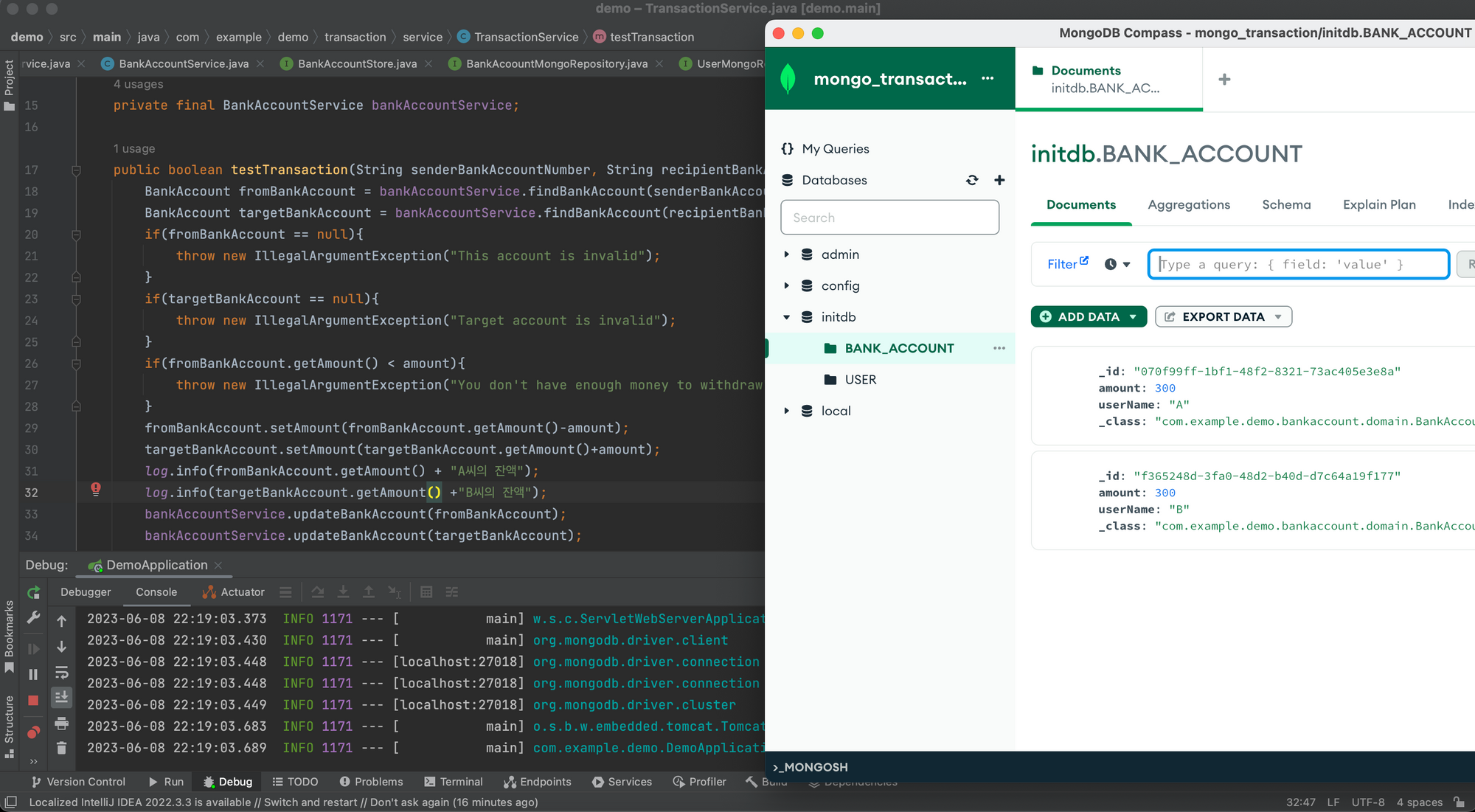Select USER collection

tap(860, 380)
